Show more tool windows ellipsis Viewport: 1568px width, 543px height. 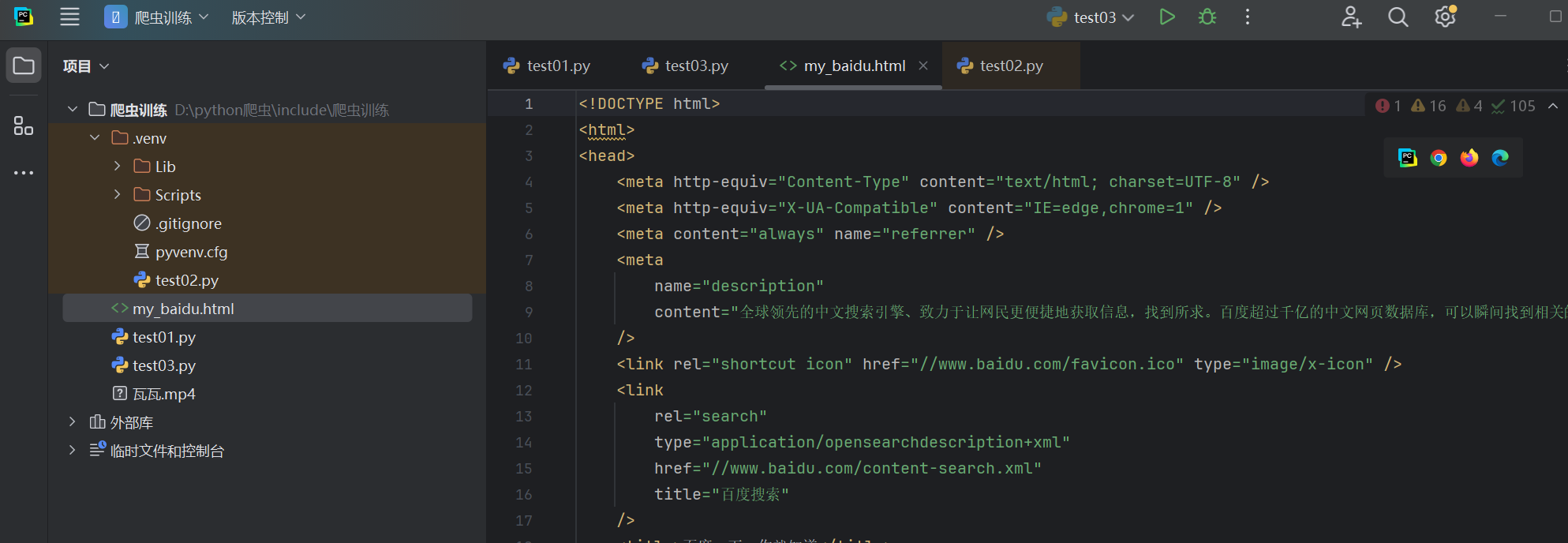[x=24, y=172]
